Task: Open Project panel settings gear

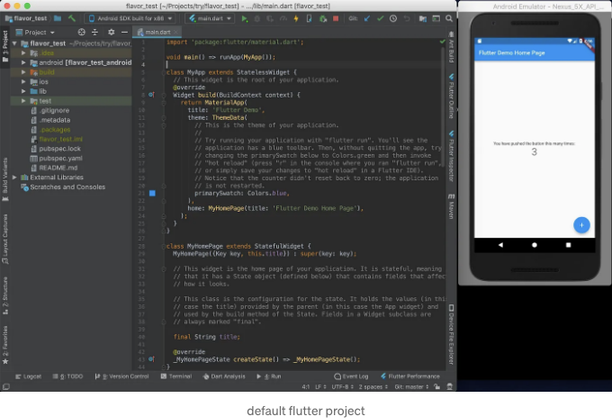Action: [x=111, y=32]
